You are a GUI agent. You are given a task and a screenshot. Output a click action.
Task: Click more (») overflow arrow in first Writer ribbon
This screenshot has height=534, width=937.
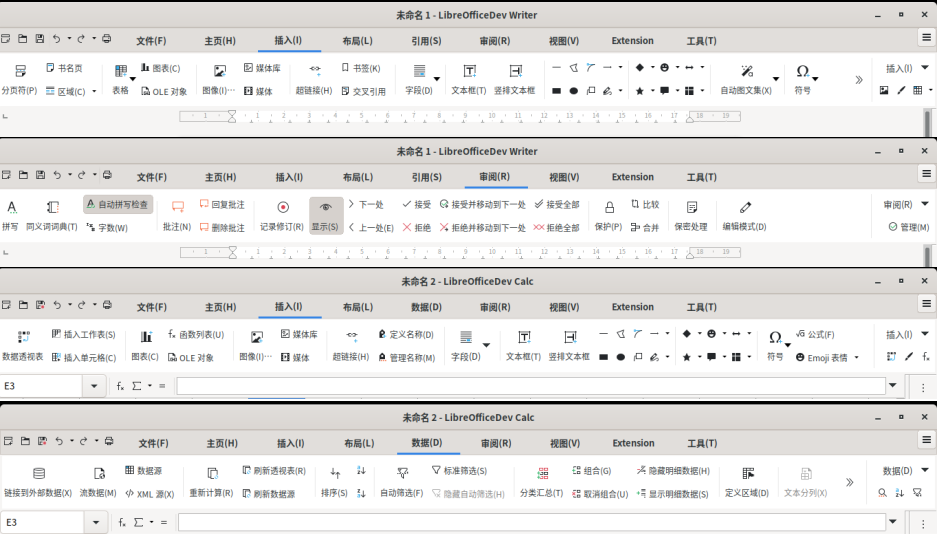click(859, 79)
